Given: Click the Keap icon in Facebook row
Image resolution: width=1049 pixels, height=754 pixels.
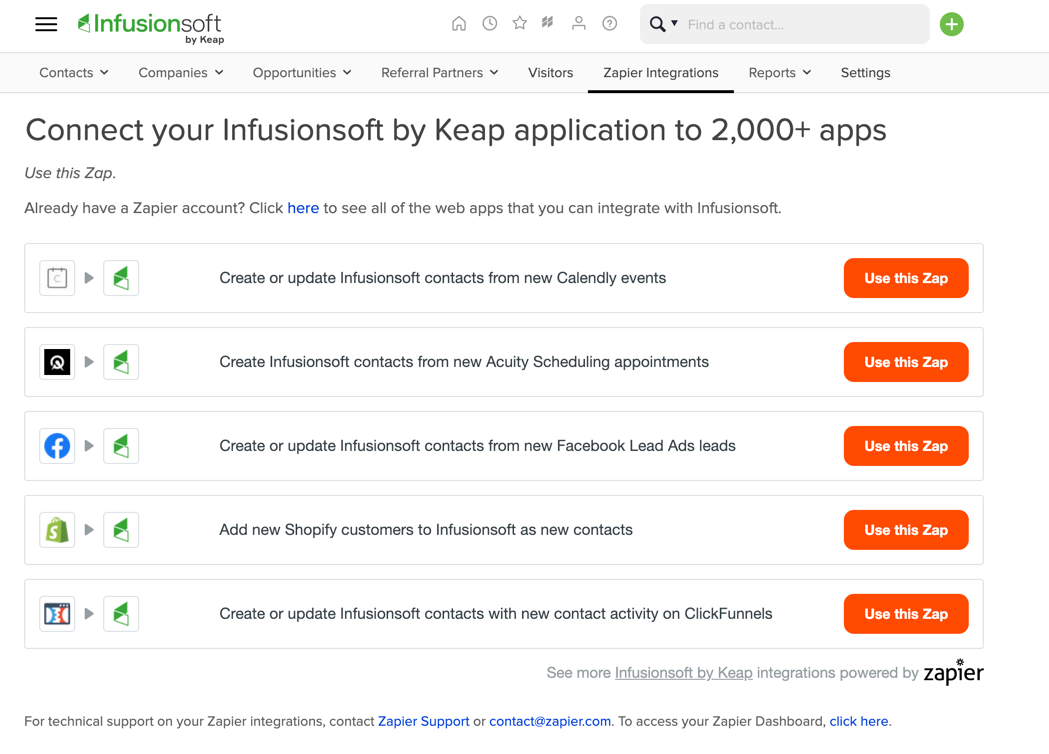Looking at the screenshot, I should click(x=121, y=446).
